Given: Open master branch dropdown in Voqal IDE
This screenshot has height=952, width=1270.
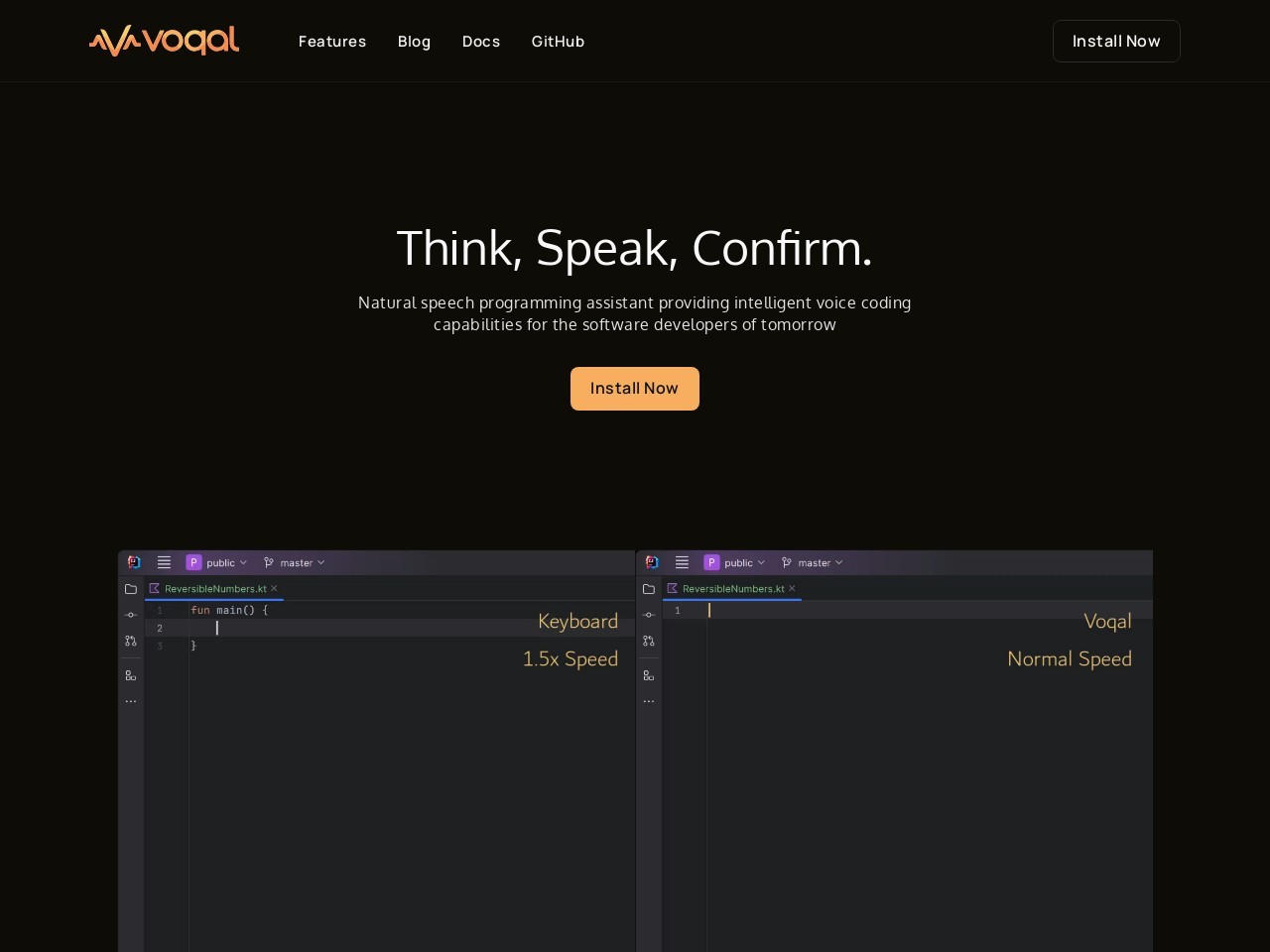Looking at the screenshot, I should coord(820,562).
